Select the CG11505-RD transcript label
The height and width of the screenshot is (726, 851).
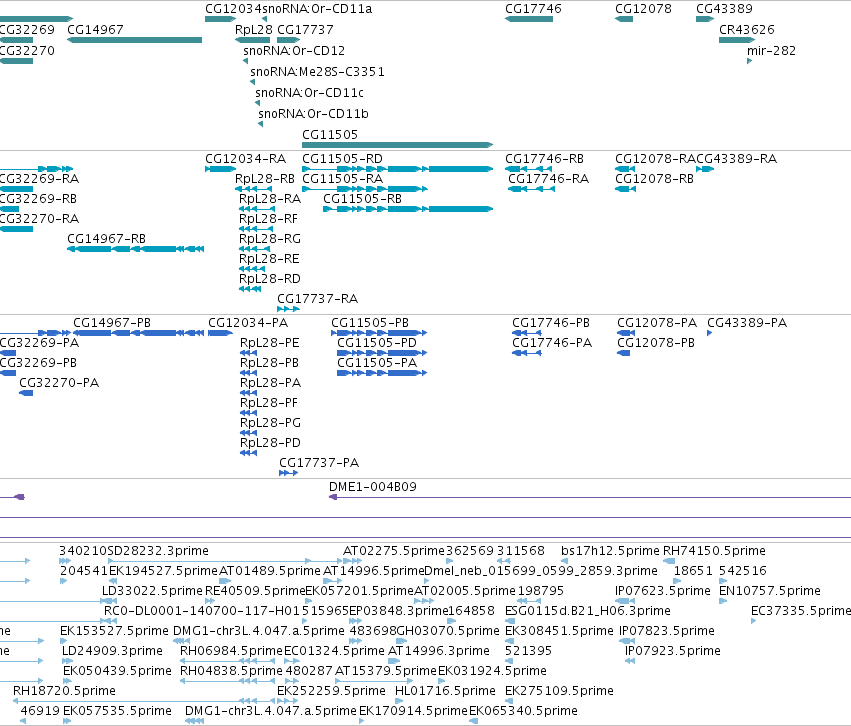(342, 158)
